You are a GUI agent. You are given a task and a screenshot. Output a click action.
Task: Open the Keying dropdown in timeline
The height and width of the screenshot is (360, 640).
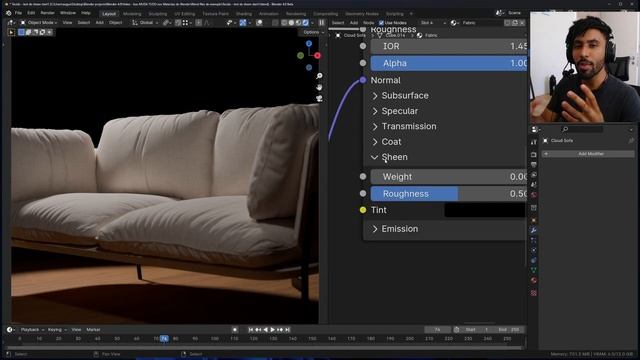coord(57,329)
